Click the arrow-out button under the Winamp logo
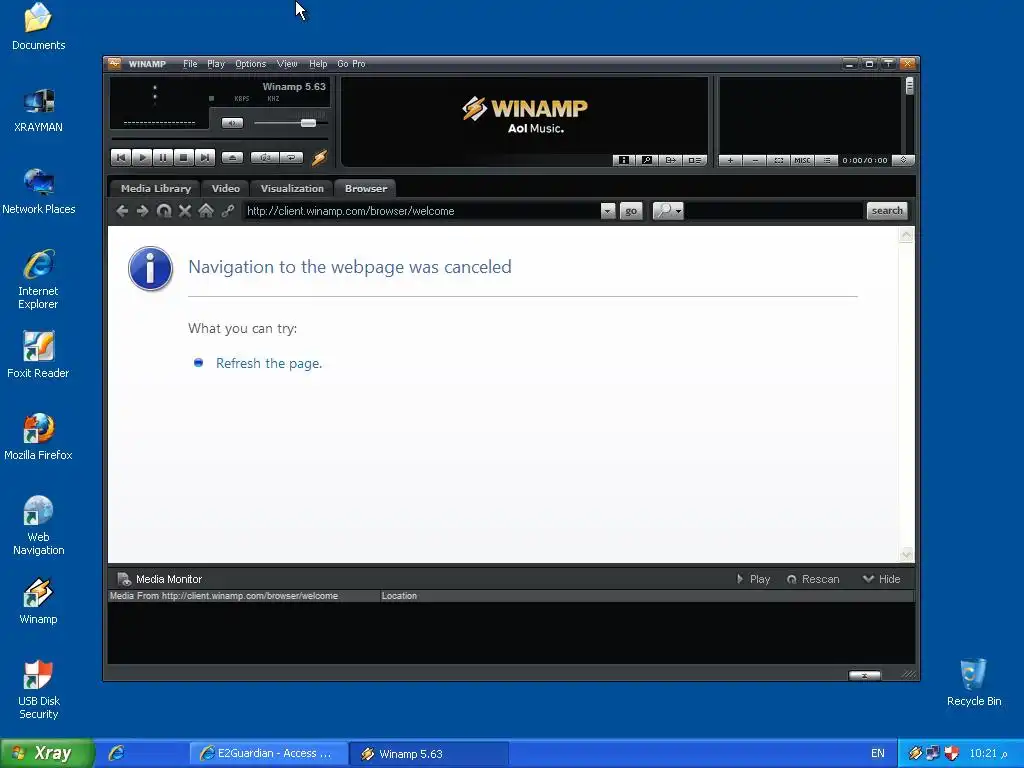 [x=671, y=160]
